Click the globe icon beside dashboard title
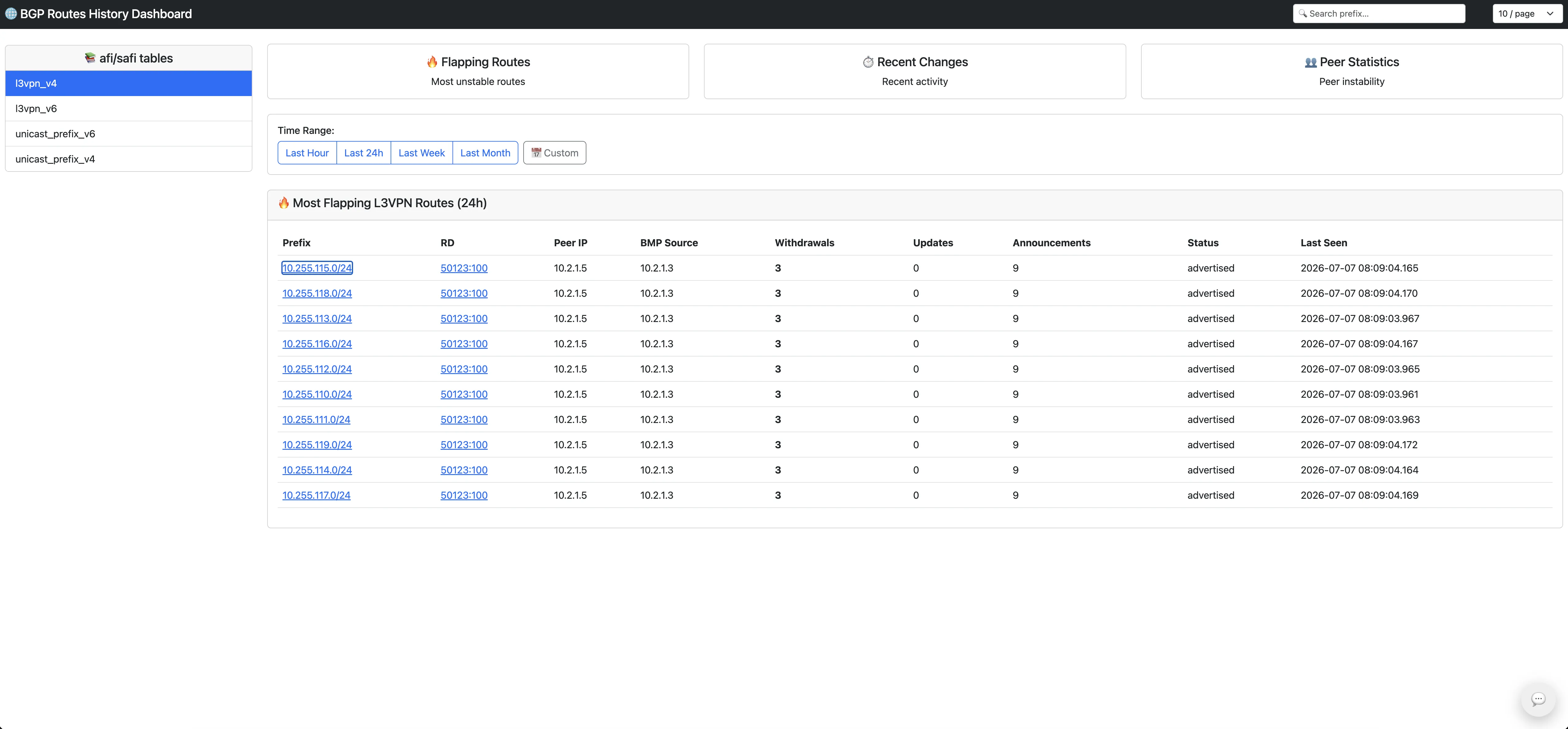This screenshot has width=1568, height=729. pos(11,14)
